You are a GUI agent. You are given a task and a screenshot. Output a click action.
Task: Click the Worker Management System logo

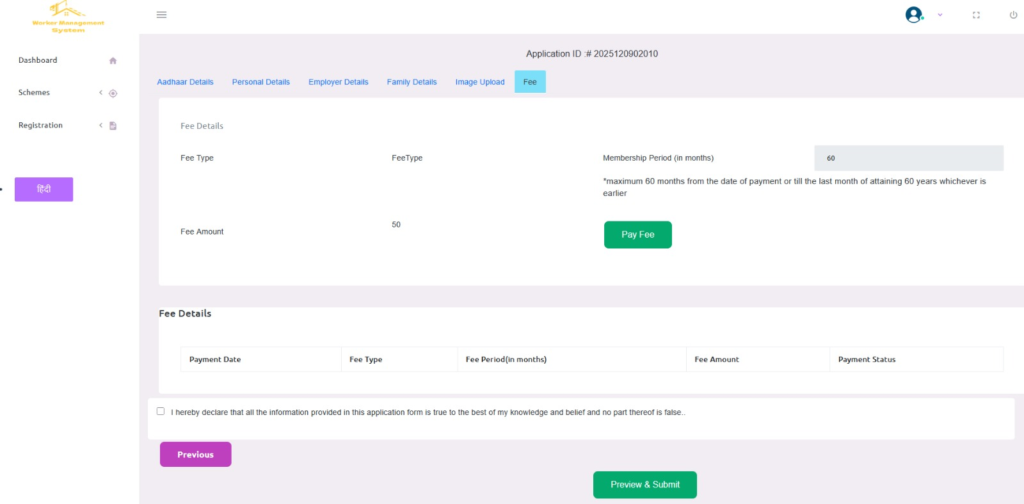(68, 16)
